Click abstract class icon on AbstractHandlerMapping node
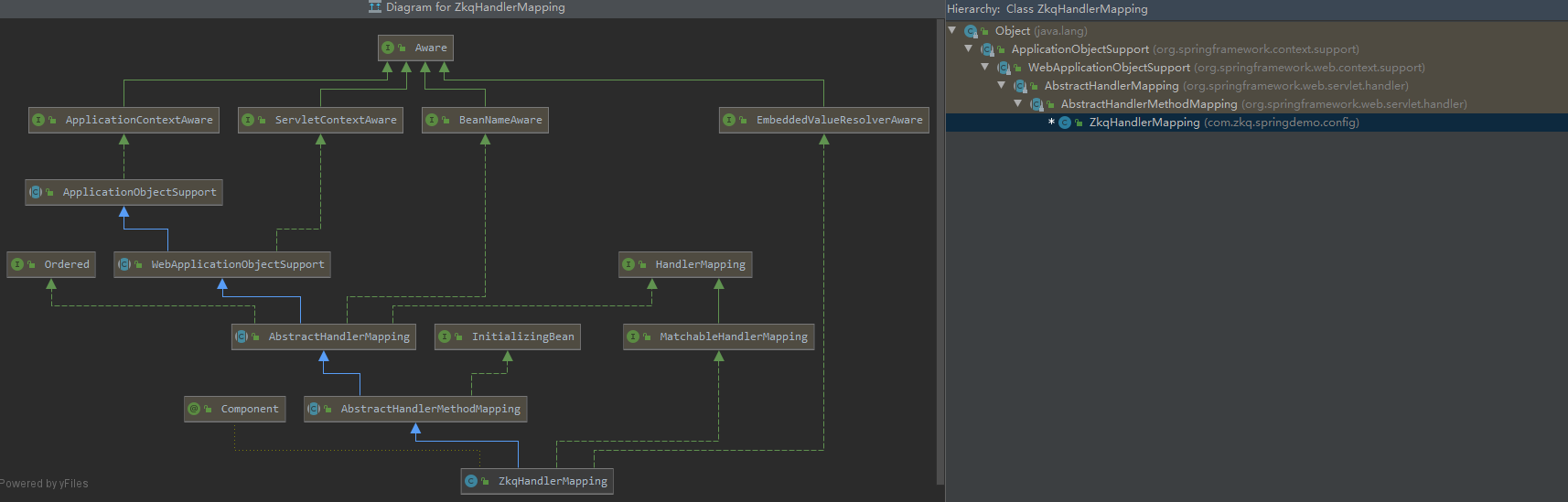 pos(242,336)
